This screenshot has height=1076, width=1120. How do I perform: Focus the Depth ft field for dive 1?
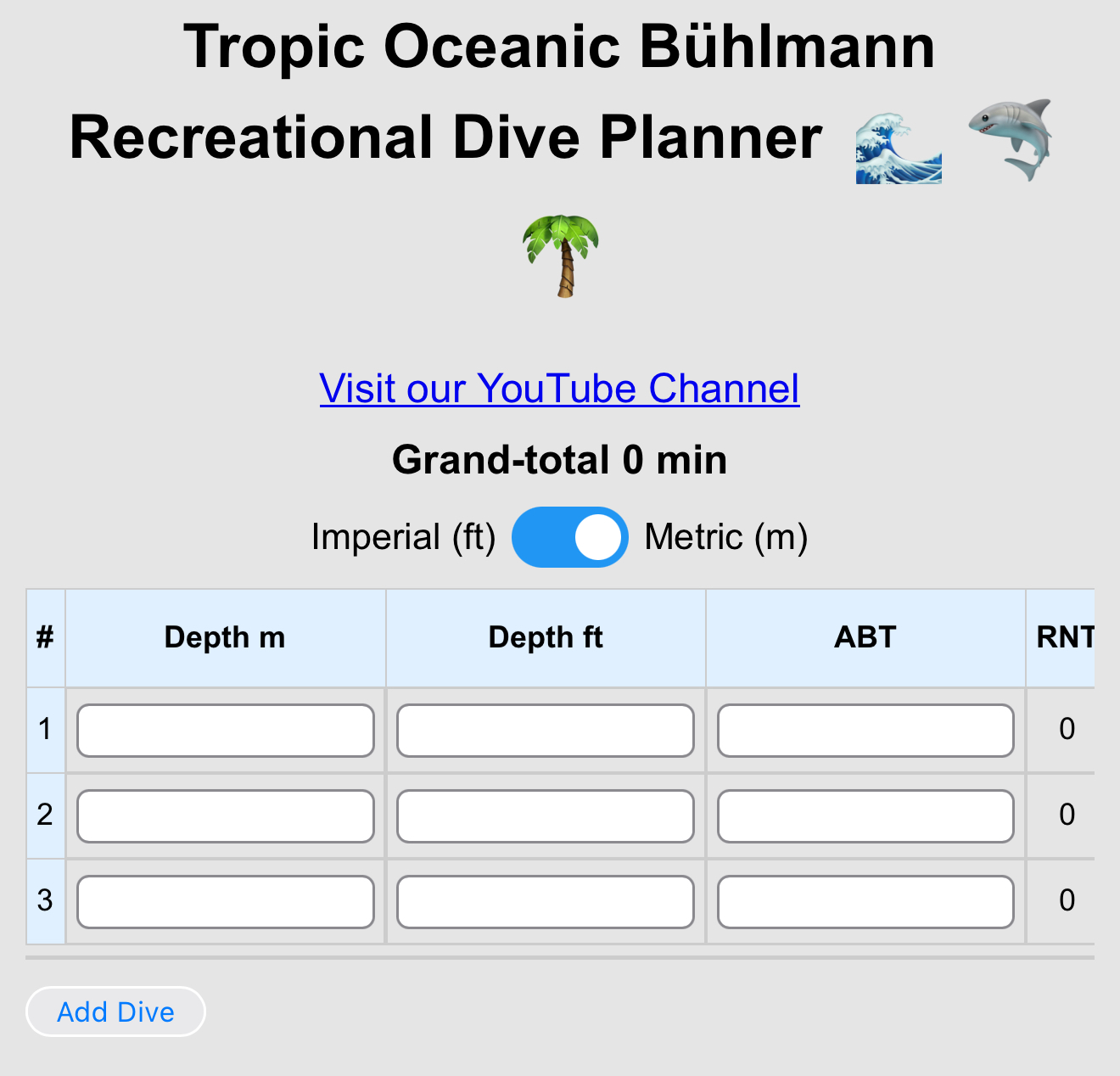pyautogui.click(x=546, y=730)
